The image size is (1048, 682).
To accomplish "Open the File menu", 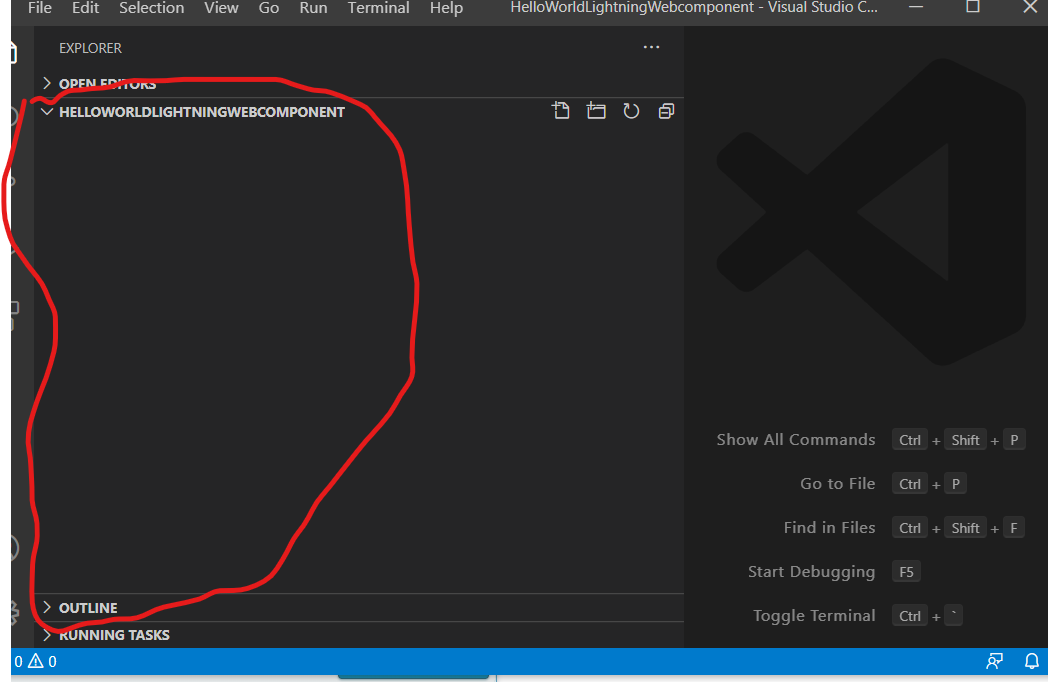I will [39, 8].
